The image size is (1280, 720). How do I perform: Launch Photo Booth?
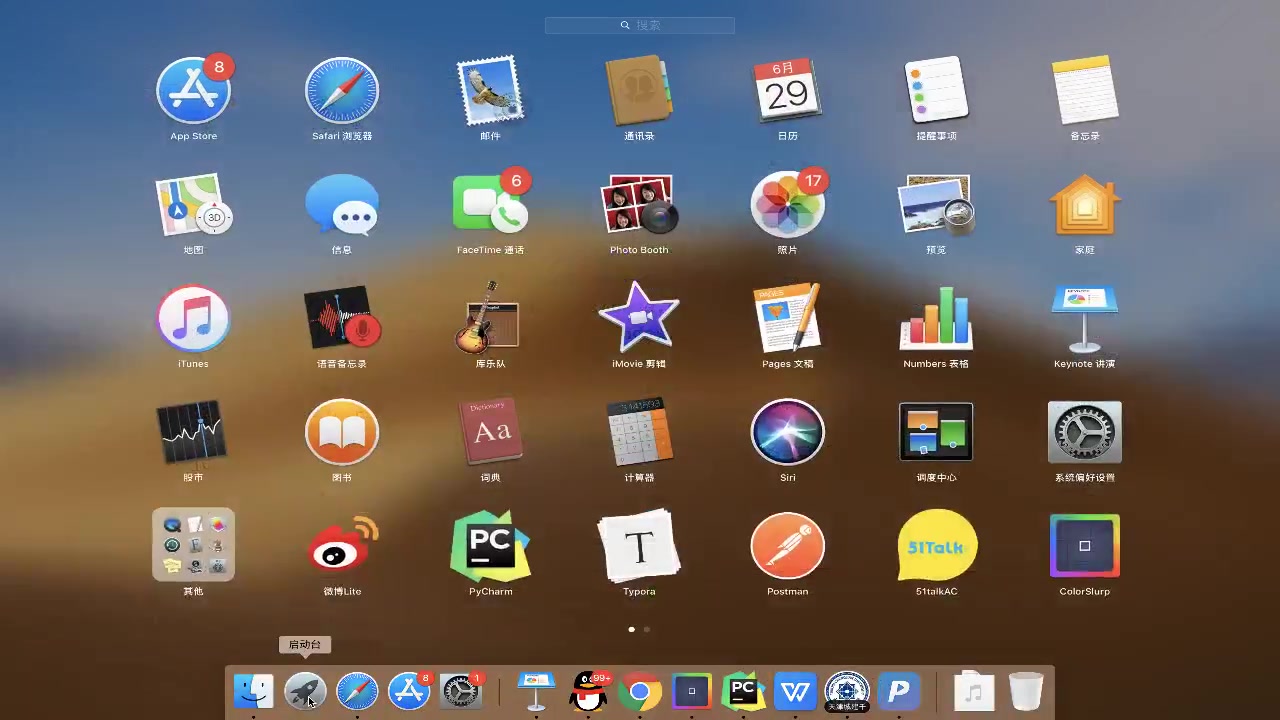pos(639,205)
